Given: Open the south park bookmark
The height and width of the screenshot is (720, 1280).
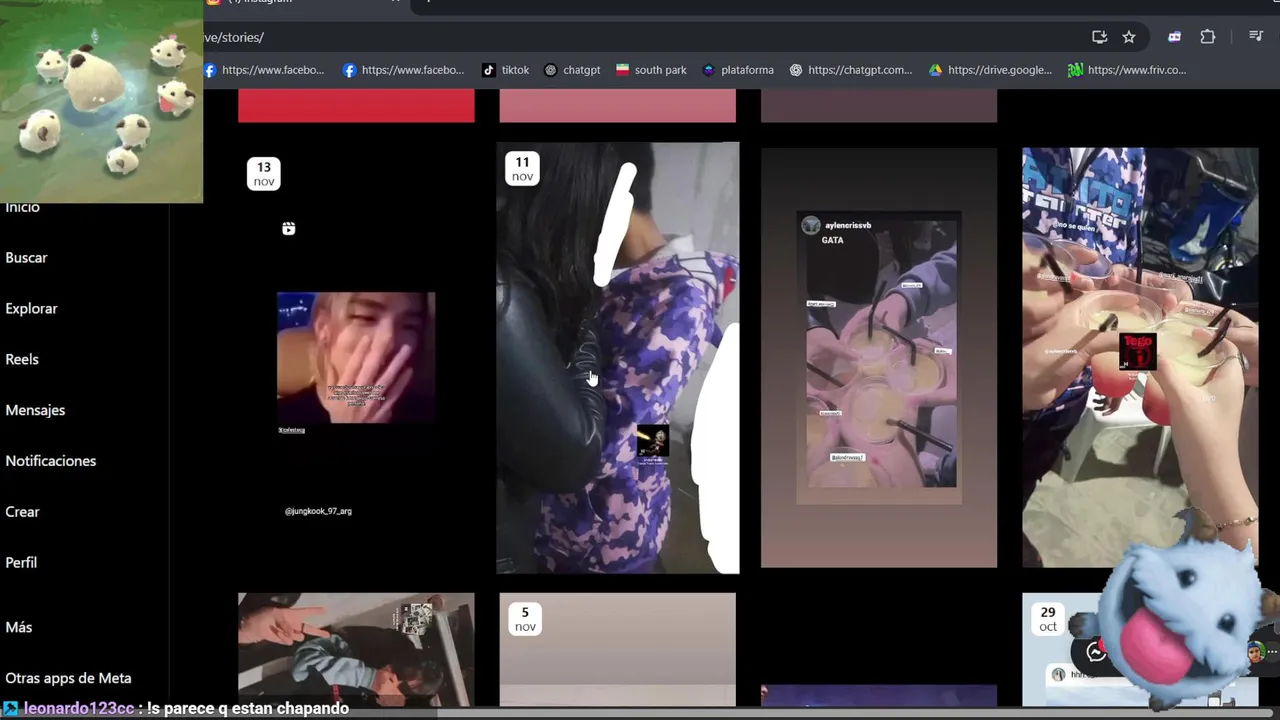Looking at the screenshot, I should (651, 70).
